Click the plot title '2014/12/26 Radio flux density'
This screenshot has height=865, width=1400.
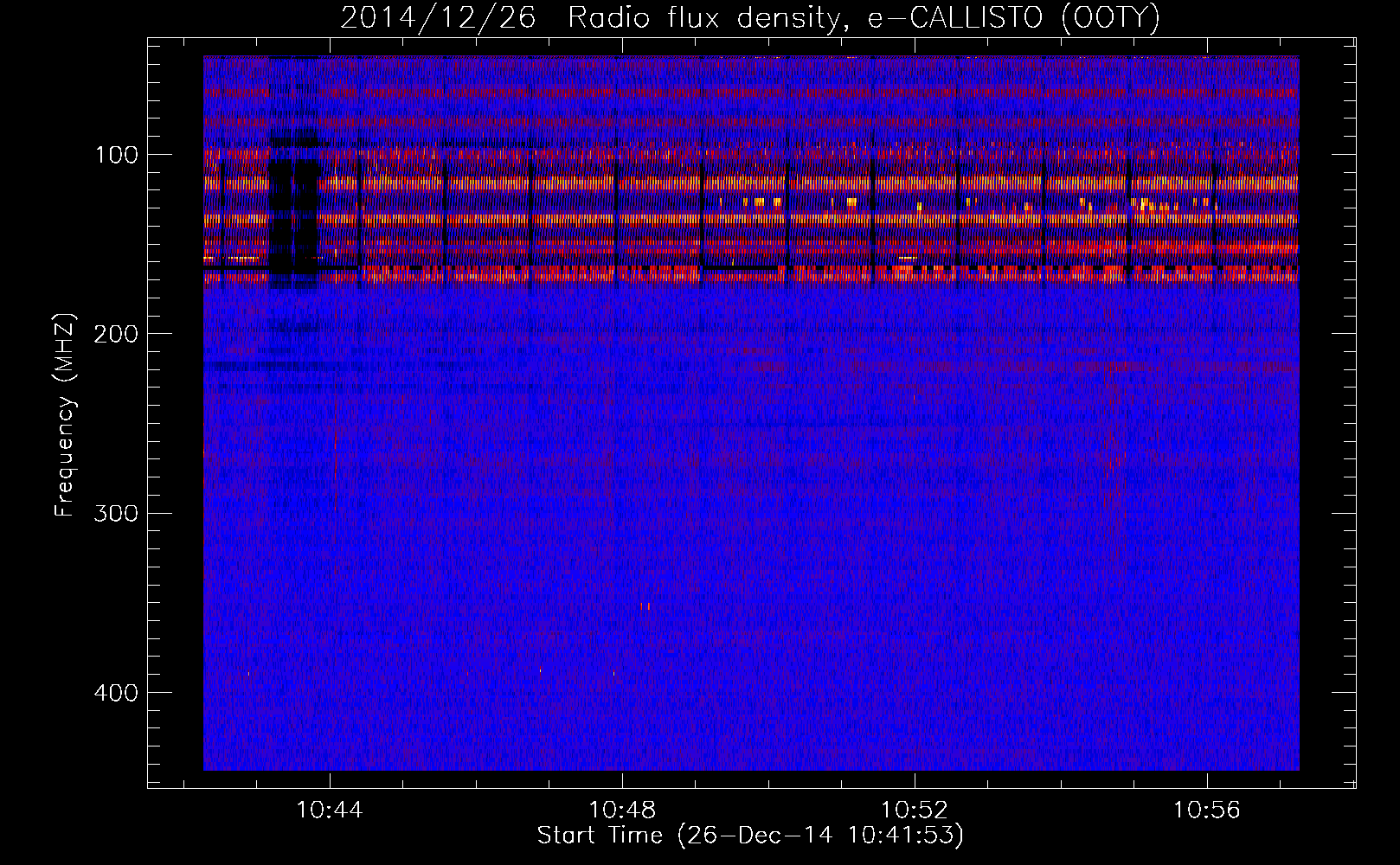tap(750, 17)
